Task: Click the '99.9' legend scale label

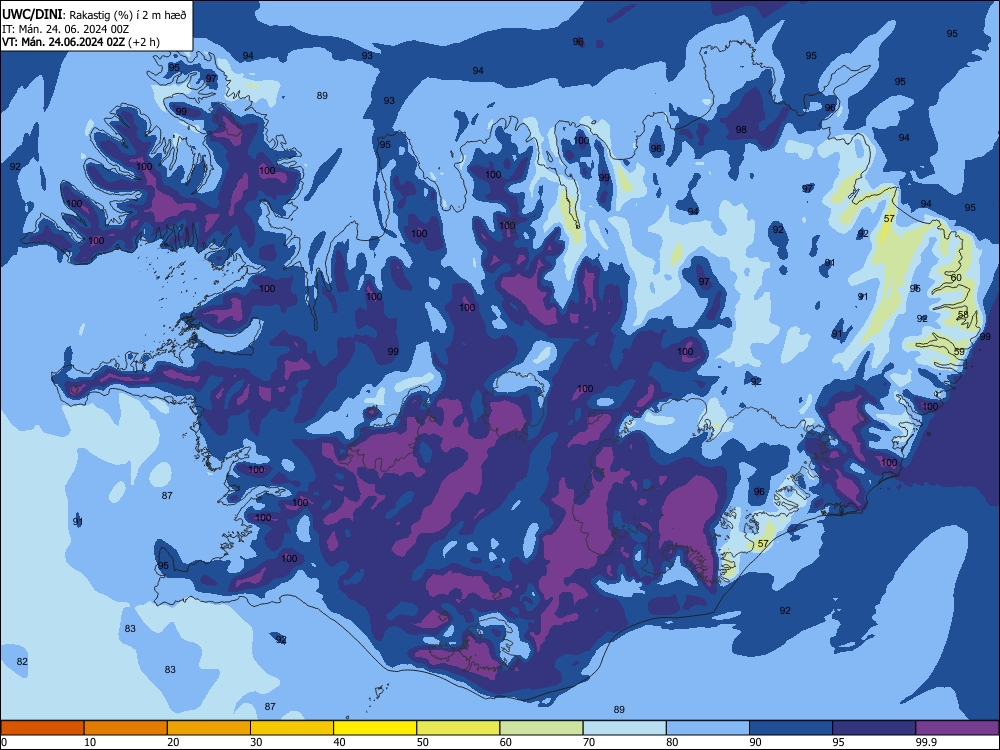Action: (x=925, y=742)
